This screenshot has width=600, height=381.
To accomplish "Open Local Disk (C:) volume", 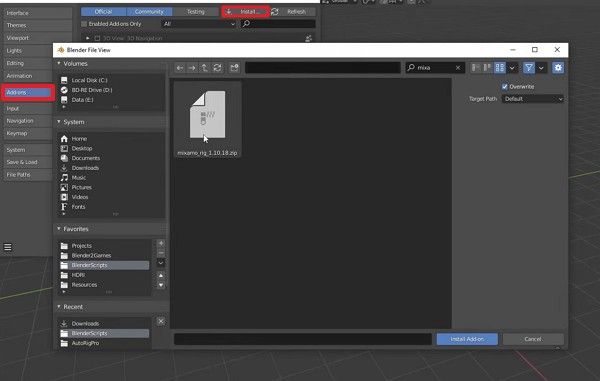I will pos(89,80).
